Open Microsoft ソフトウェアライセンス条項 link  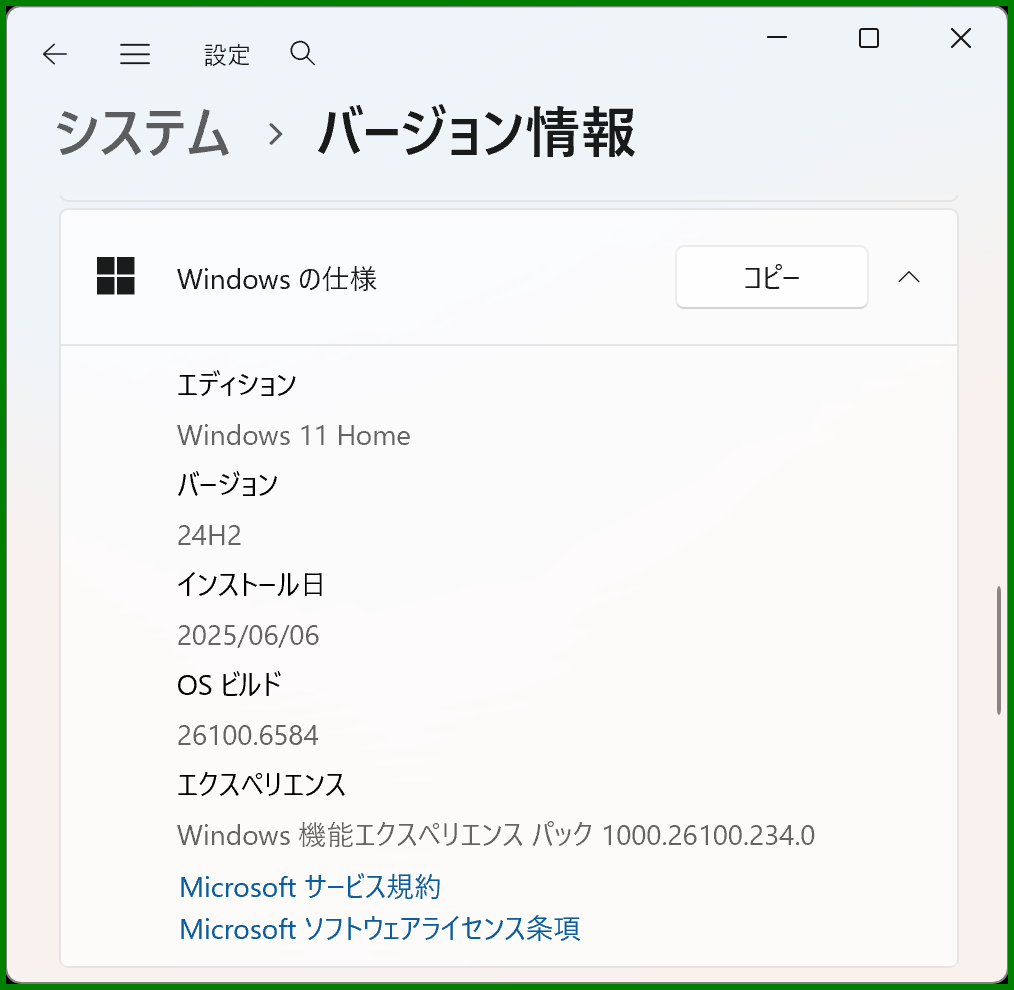(380, 929)
